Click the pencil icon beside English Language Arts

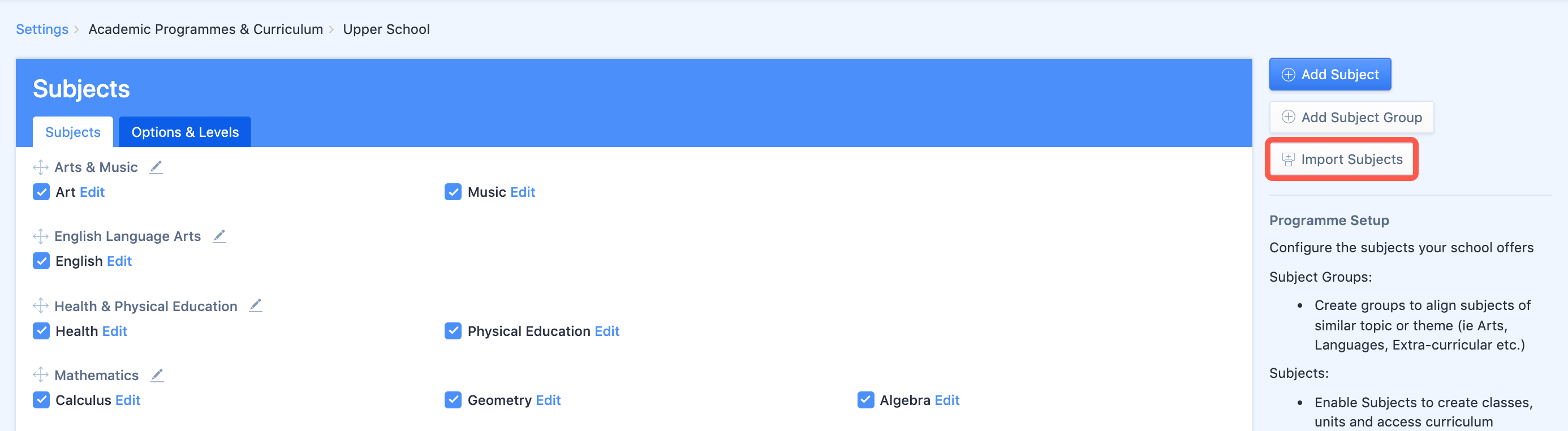tap(219, 236)
